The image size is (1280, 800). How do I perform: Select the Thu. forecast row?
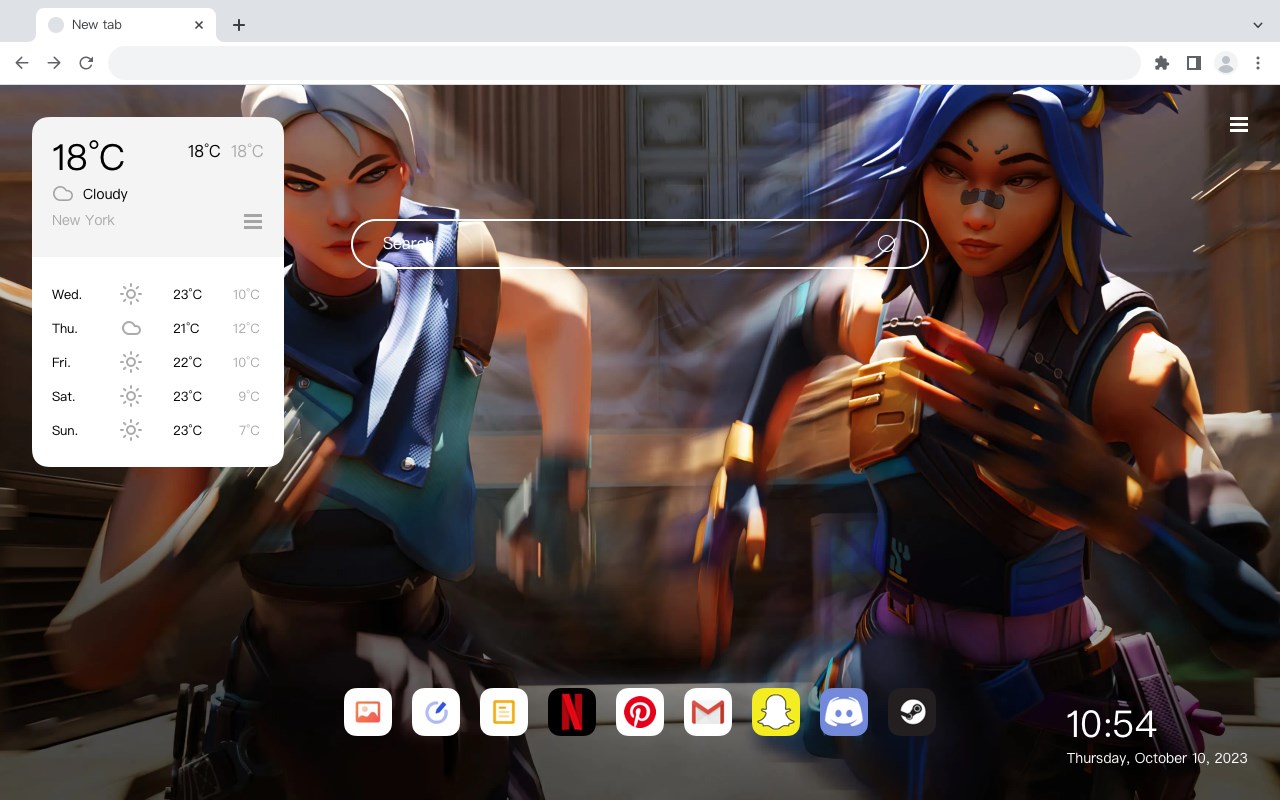(x=157, y=328)
